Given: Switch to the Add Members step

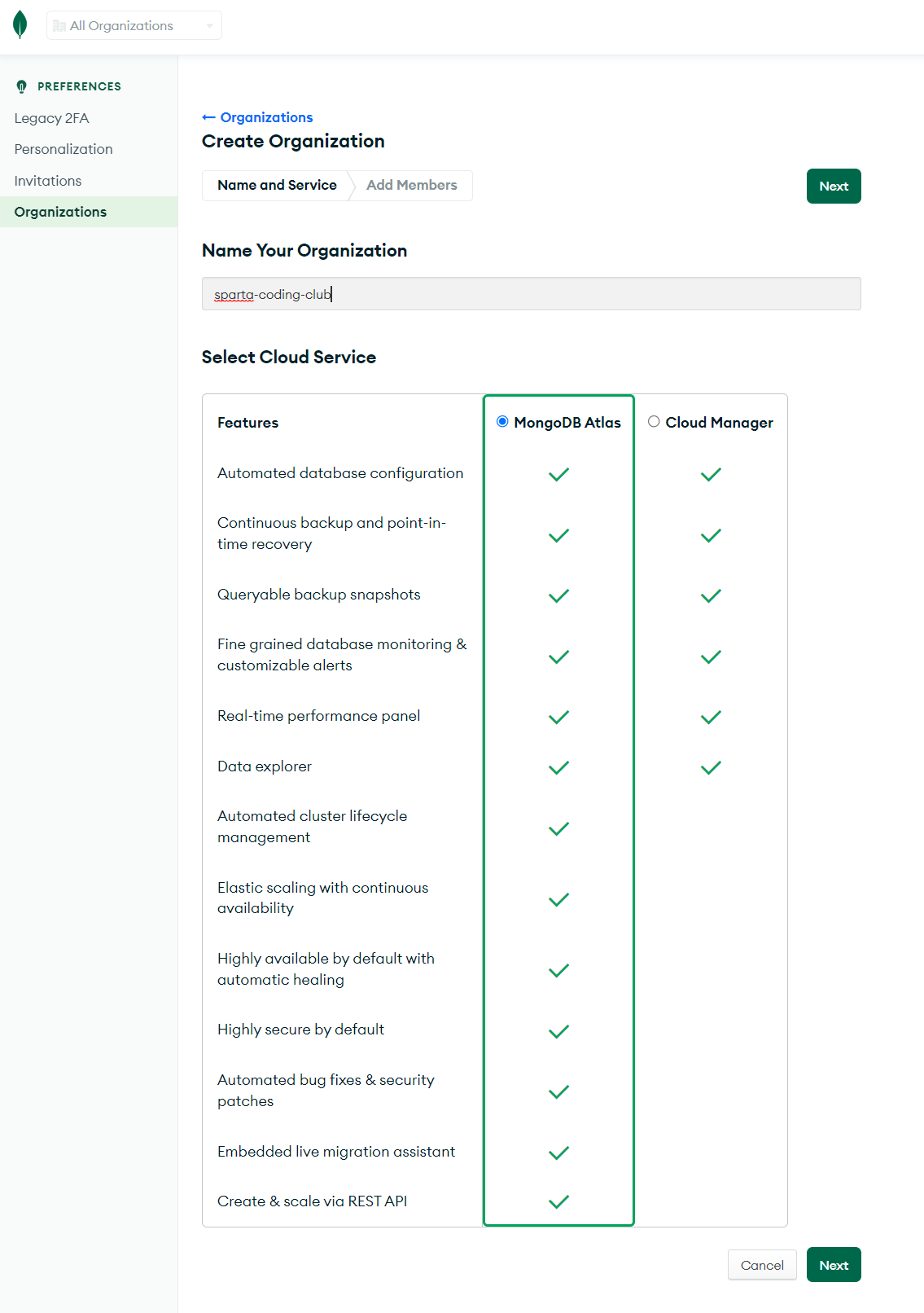Looking at the screenshot, I should 412,185.
